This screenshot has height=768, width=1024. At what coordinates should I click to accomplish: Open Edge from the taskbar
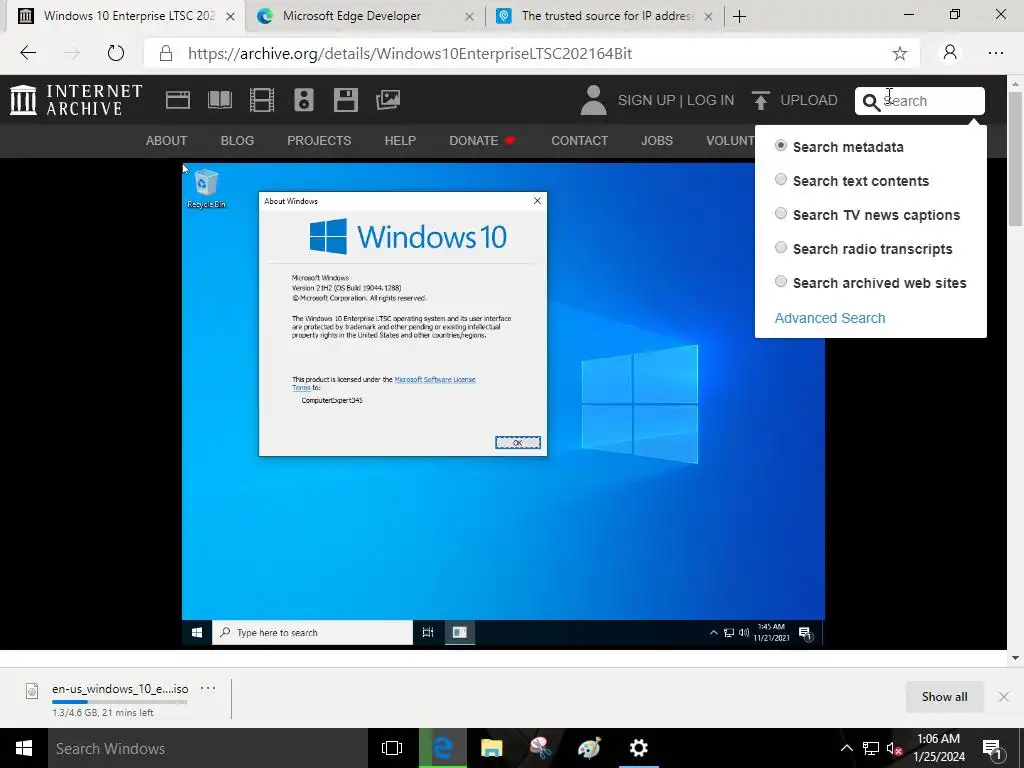click(x=443, y=748)
